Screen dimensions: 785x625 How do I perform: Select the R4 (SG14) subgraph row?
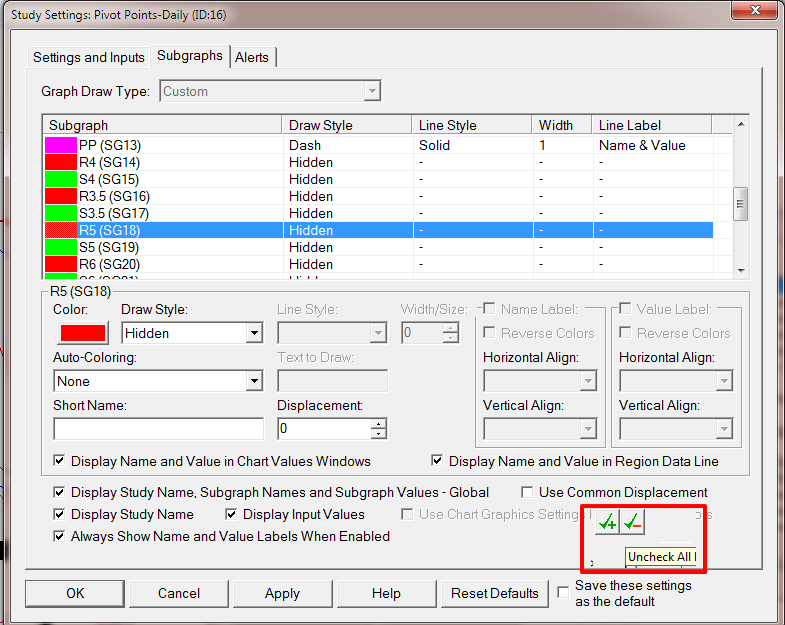(x=378, y=162)
